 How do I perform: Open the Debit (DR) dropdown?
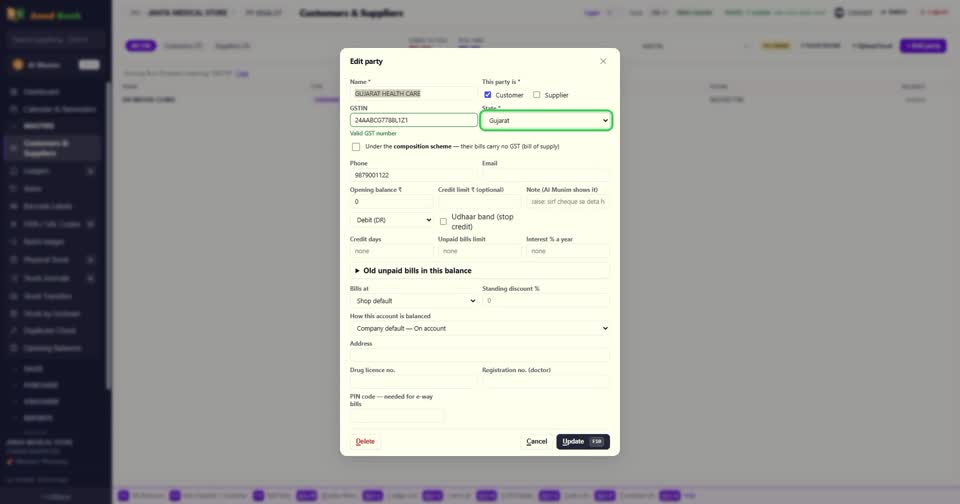click(392, 220)
